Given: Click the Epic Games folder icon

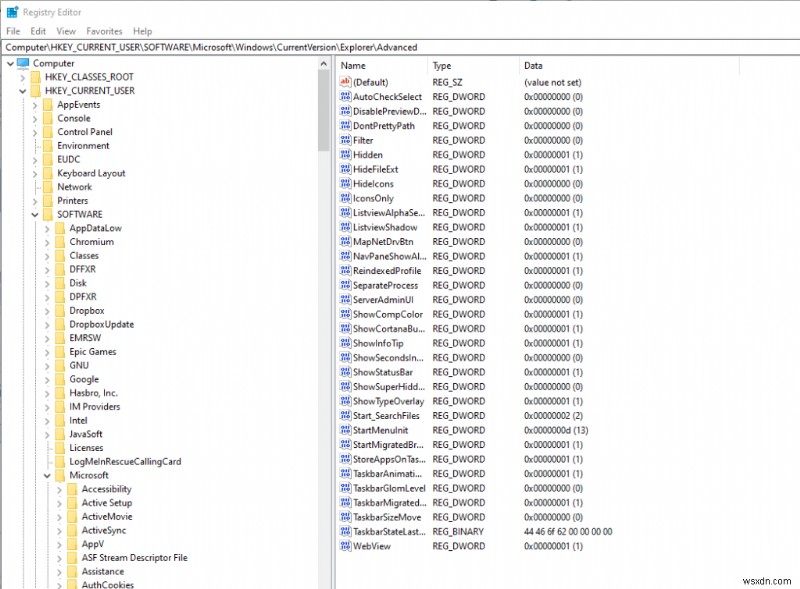Looking at the screenshot, I should pyautogui.click(x=62, y=351).
